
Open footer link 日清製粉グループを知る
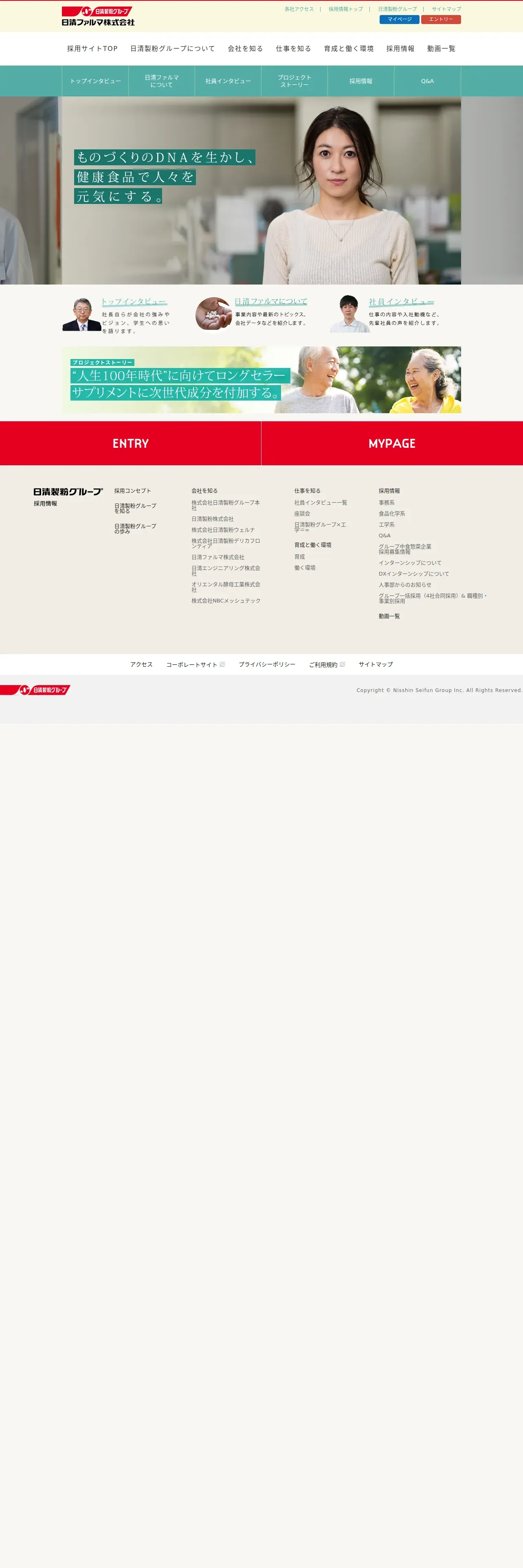click(x=135, y=508)
